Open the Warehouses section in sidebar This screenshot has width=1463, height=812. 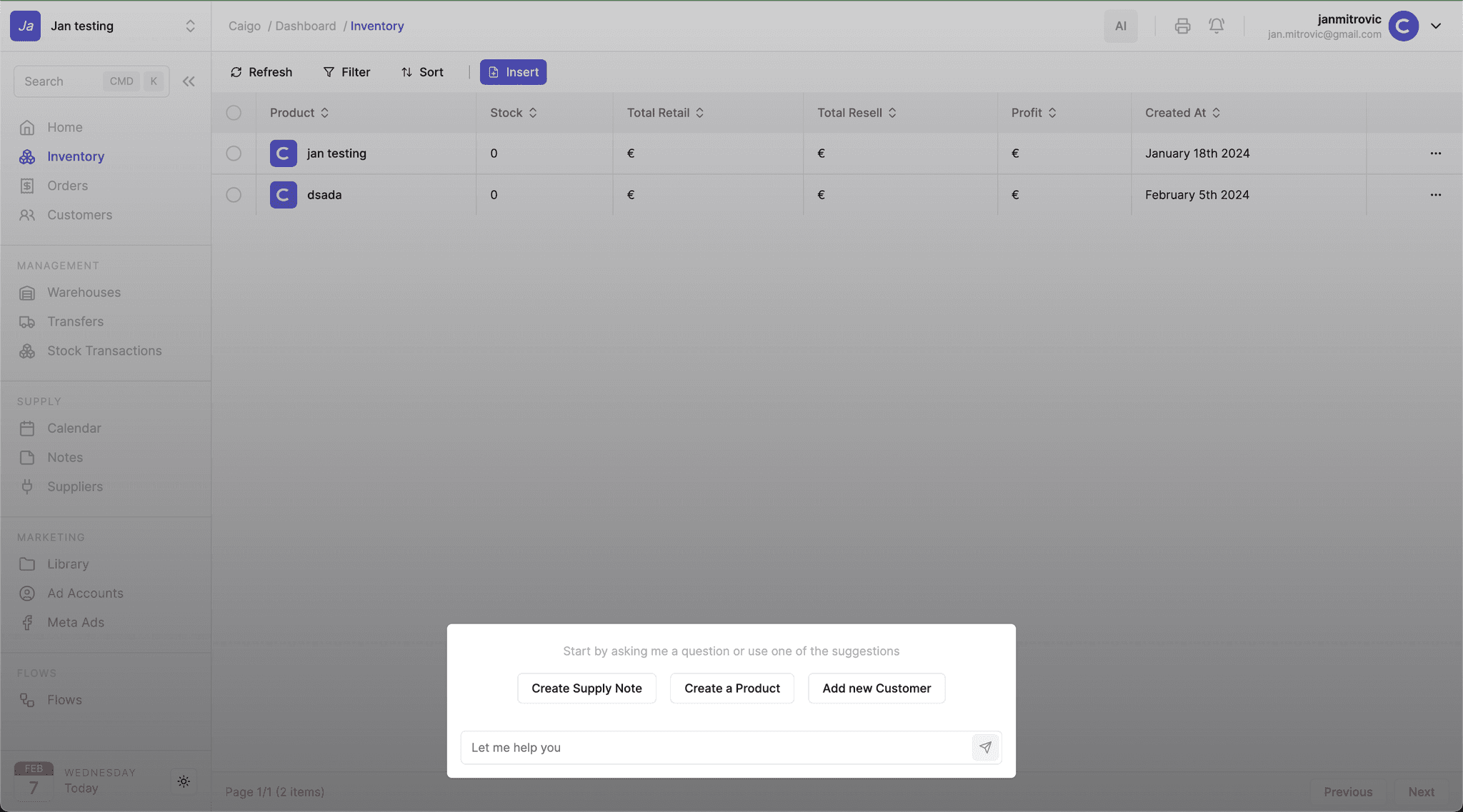[x=84, y=292]
